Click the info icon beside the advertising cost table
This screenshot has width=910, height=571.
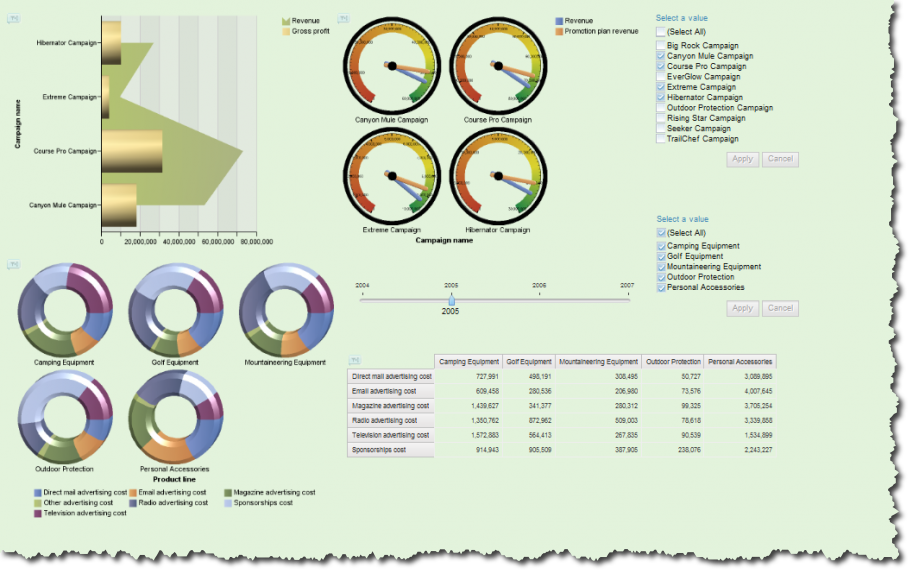(x=355, y=360)
